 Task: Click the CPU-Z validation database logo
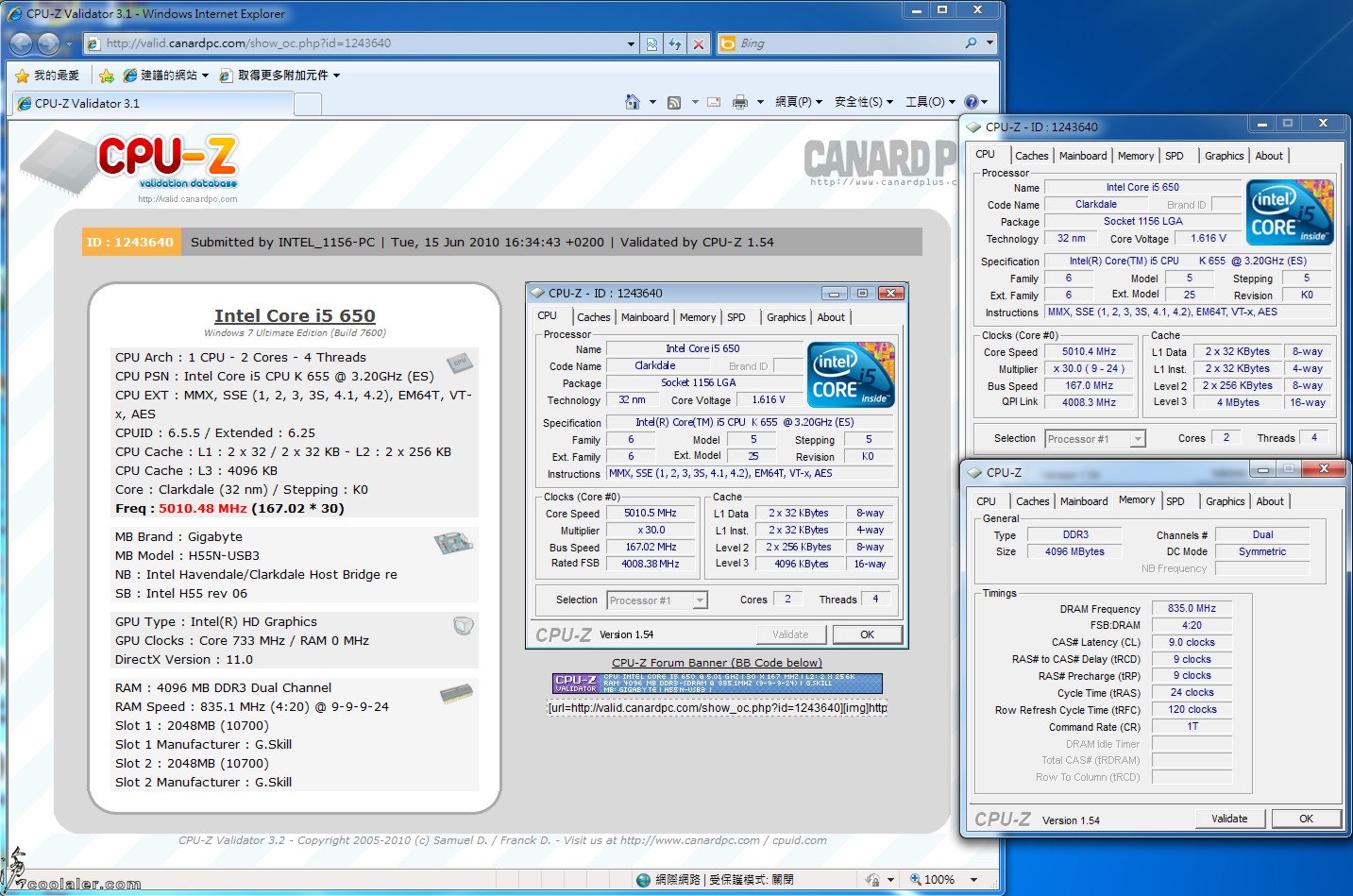click(130, 167)
